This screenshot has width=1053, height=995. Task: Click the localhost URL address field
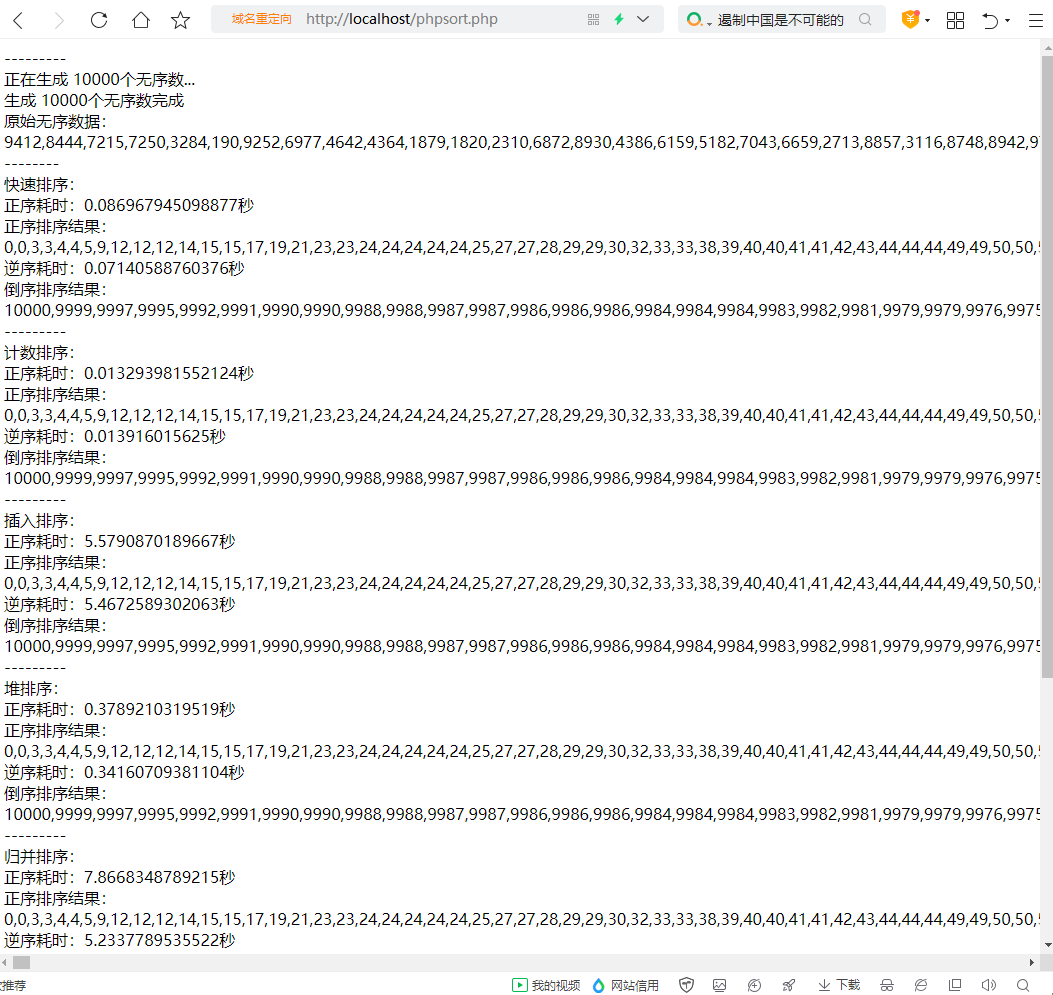click(402, 19)
